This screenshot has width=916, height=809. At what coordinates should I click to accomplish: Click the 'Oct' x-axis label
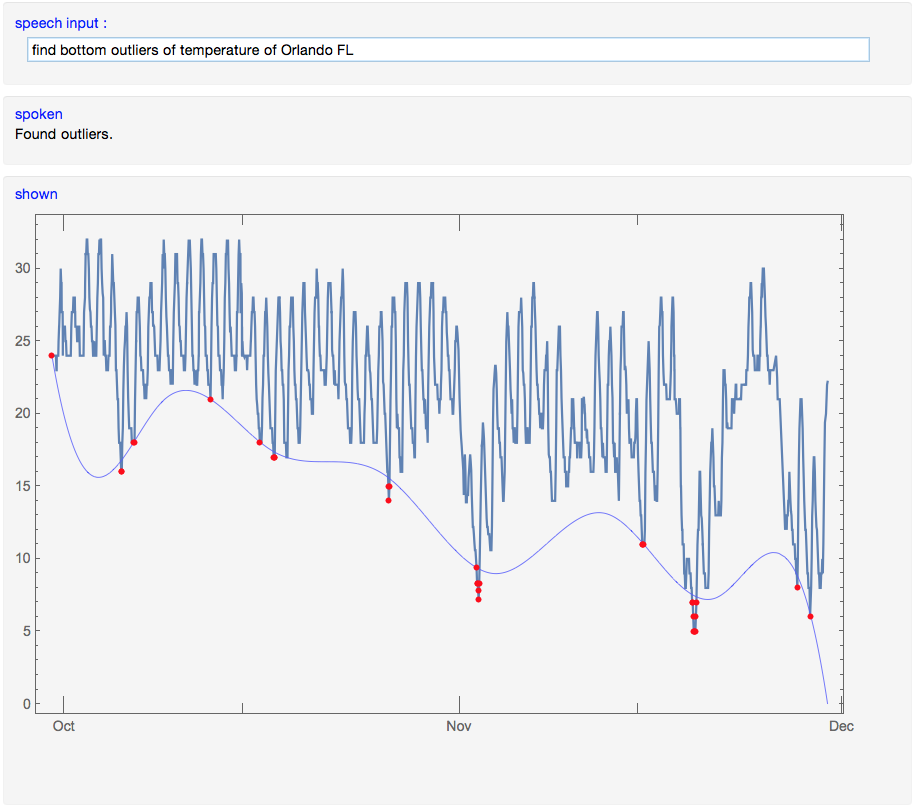[x=64, y=726]
